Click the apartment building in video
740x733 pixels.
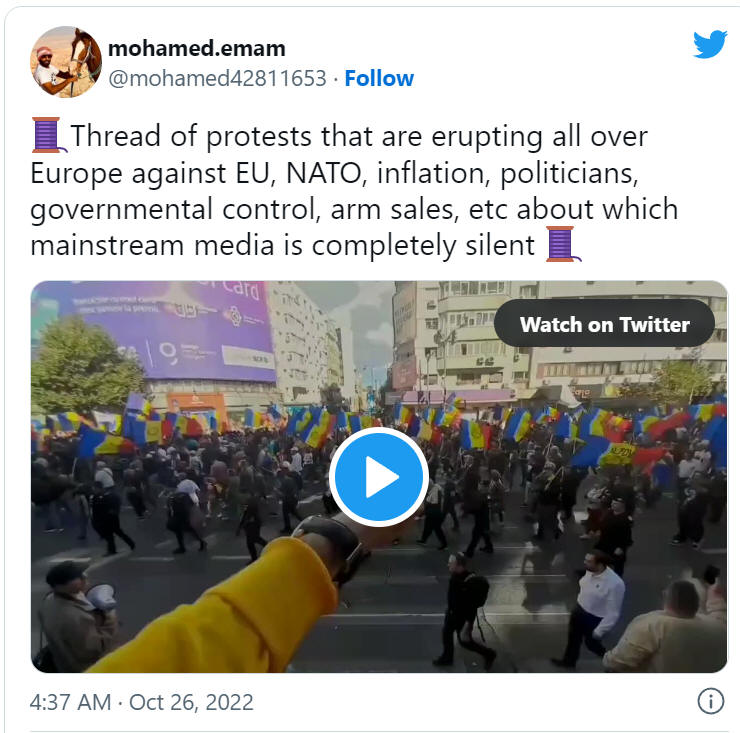coord(557,340)
